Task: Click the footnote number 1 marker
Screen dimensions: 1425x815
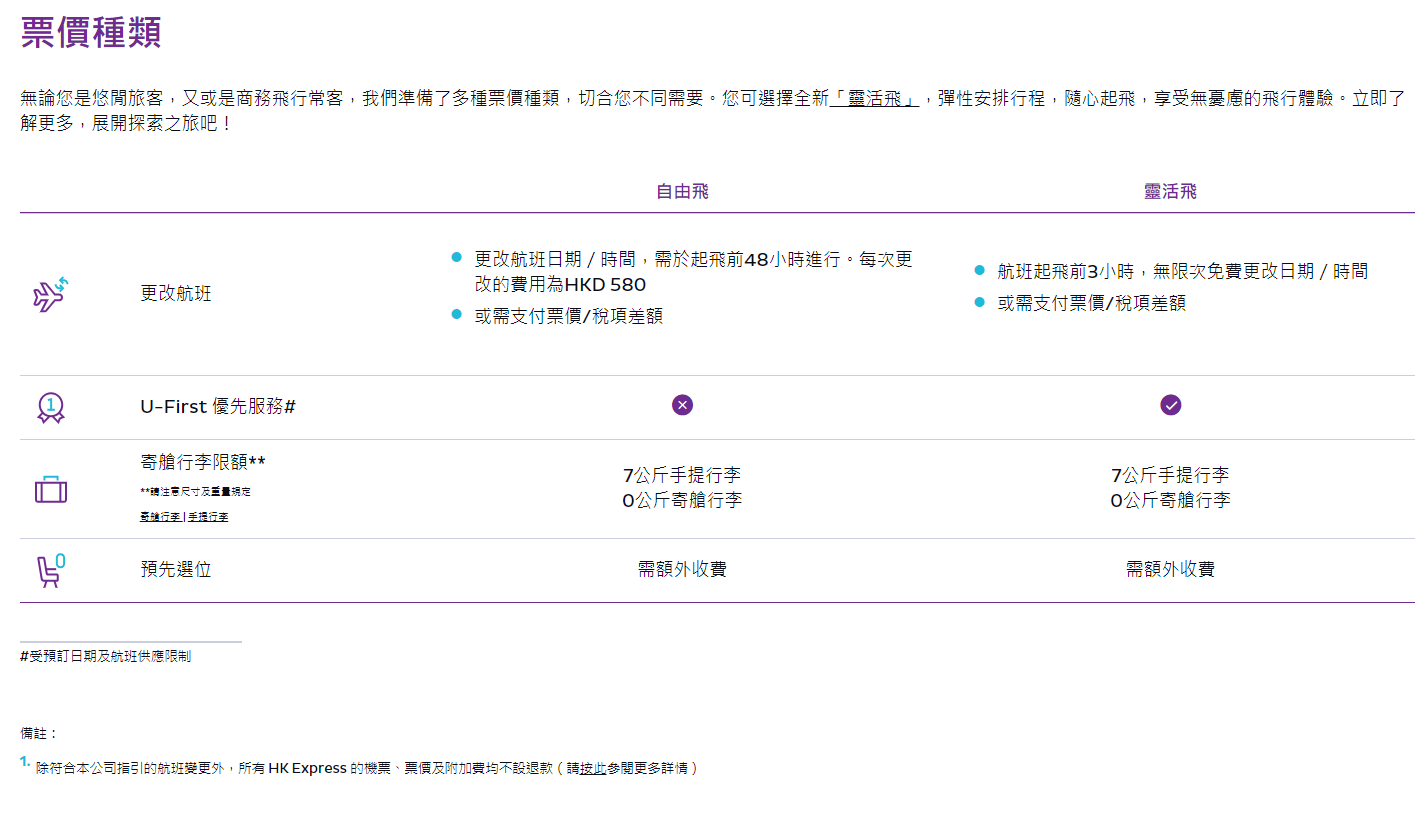Action: 24,762
